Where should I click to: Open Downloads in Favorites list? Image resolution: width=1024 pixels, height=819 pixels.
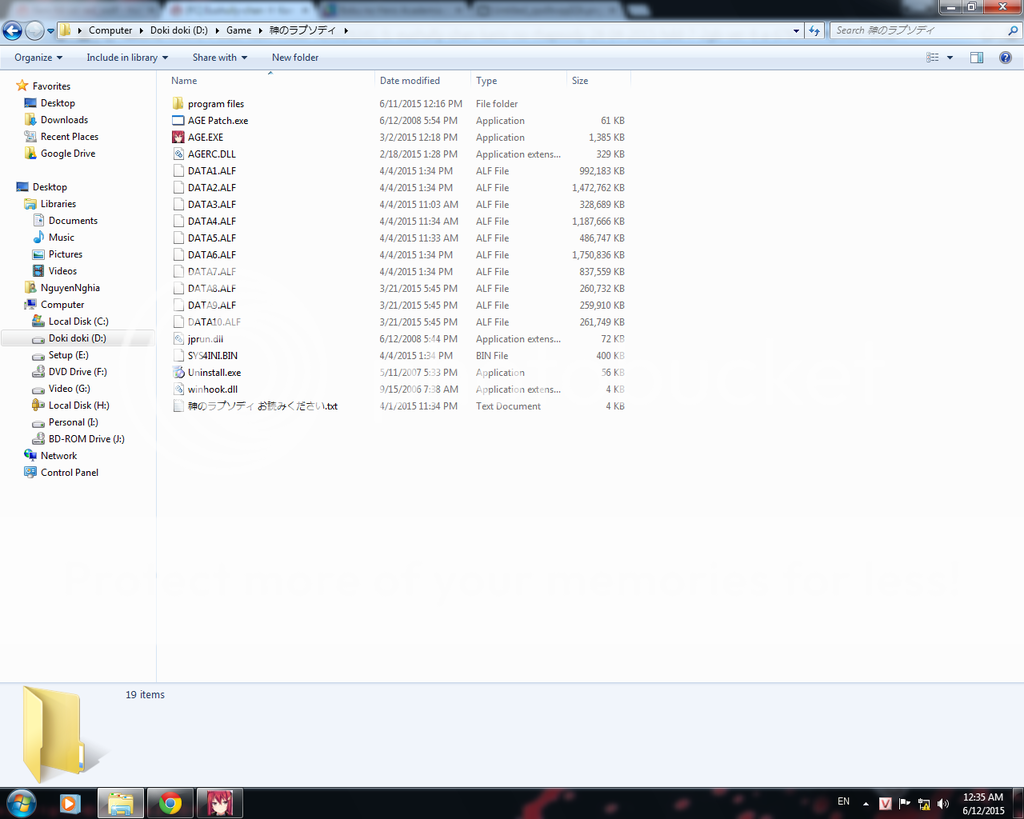pos(64,120)
